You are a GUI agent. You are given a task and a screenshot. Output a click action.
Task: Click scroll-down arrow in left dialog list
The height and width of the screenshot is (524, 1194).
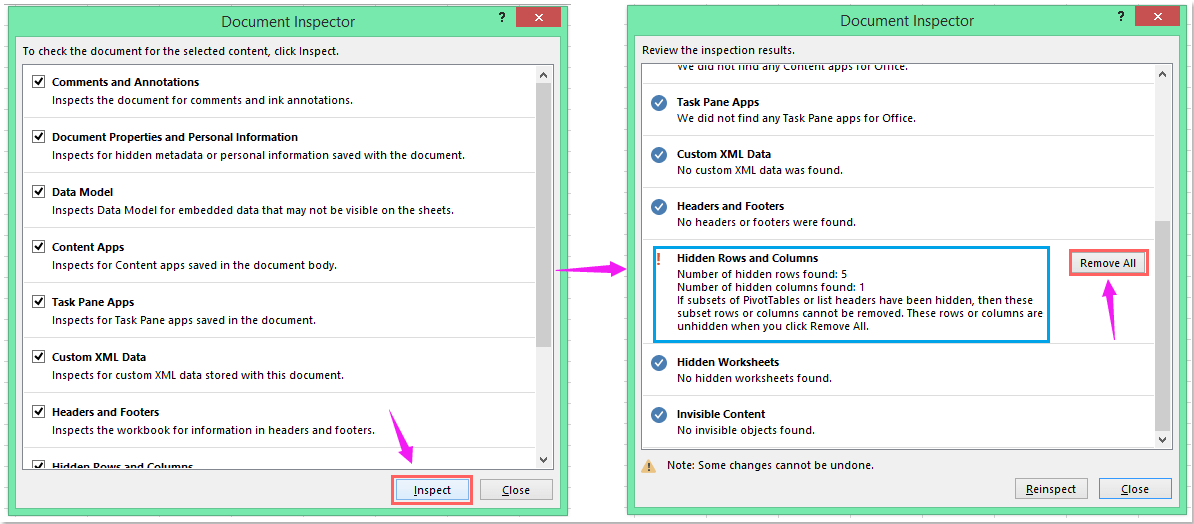[543, 459]
